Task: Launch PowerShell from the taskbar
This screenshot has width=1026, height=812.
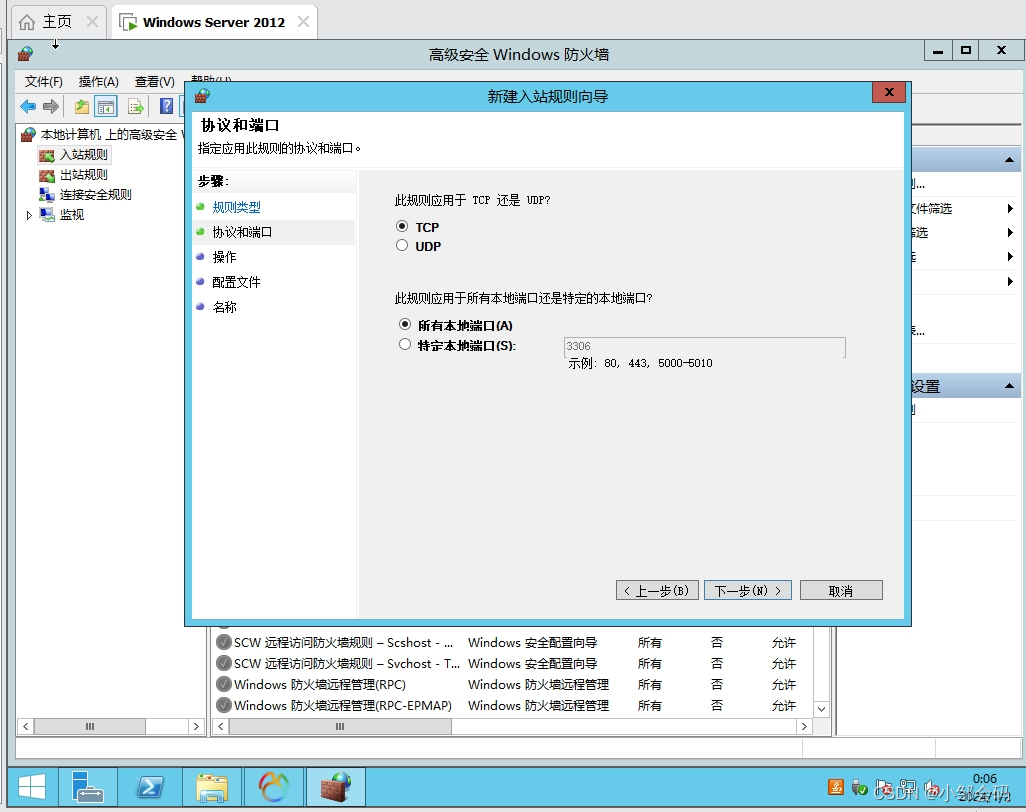Action: [x=150, y=786]
